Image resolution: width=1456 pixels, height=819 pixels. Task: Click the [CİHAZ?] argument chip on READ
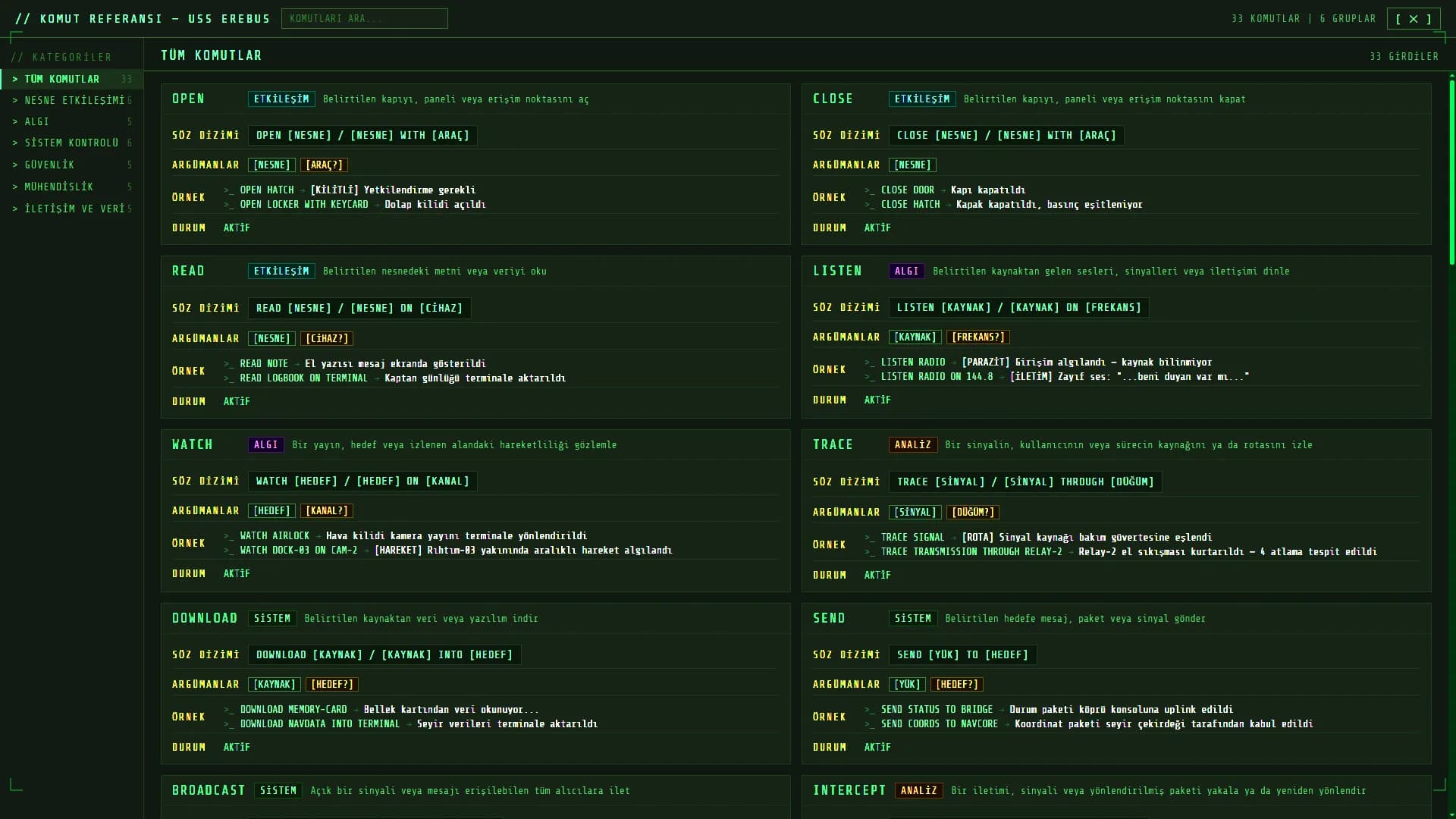327,338
